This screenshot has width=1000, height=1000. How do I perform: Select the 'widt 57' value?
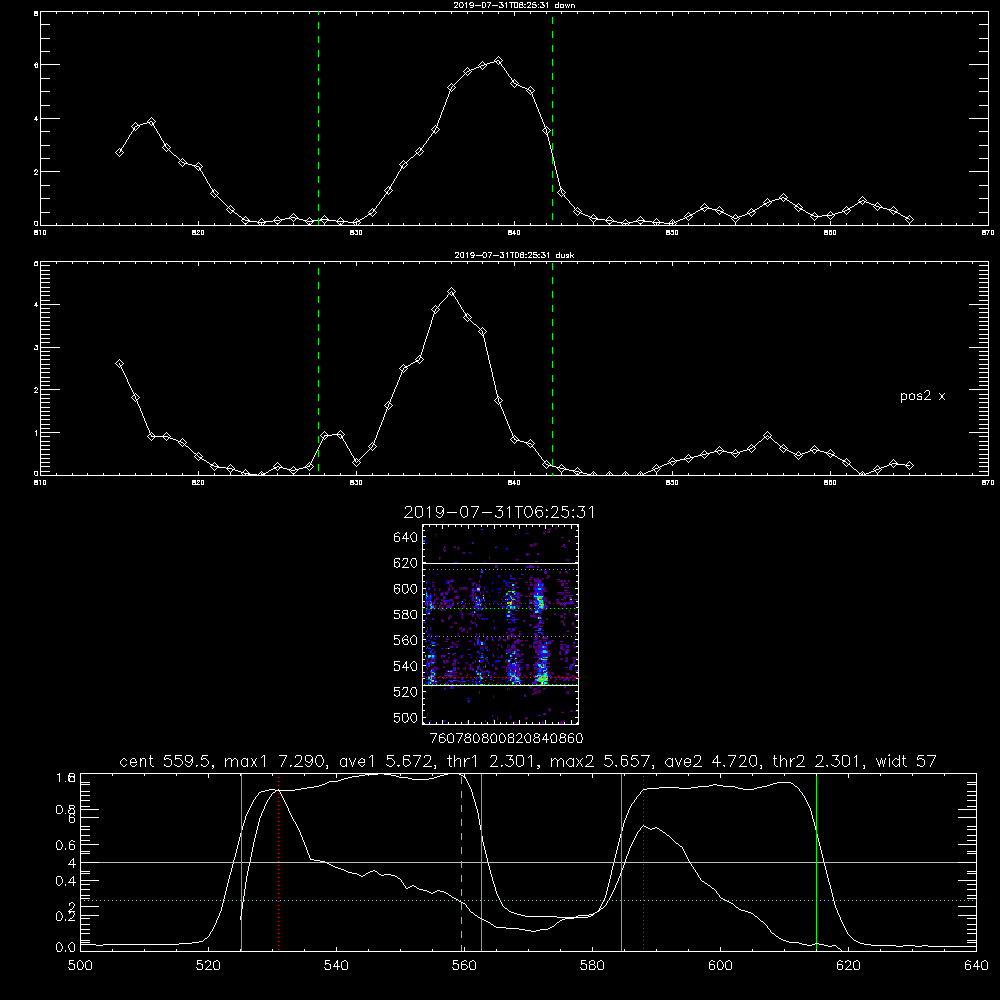(906, 761)
